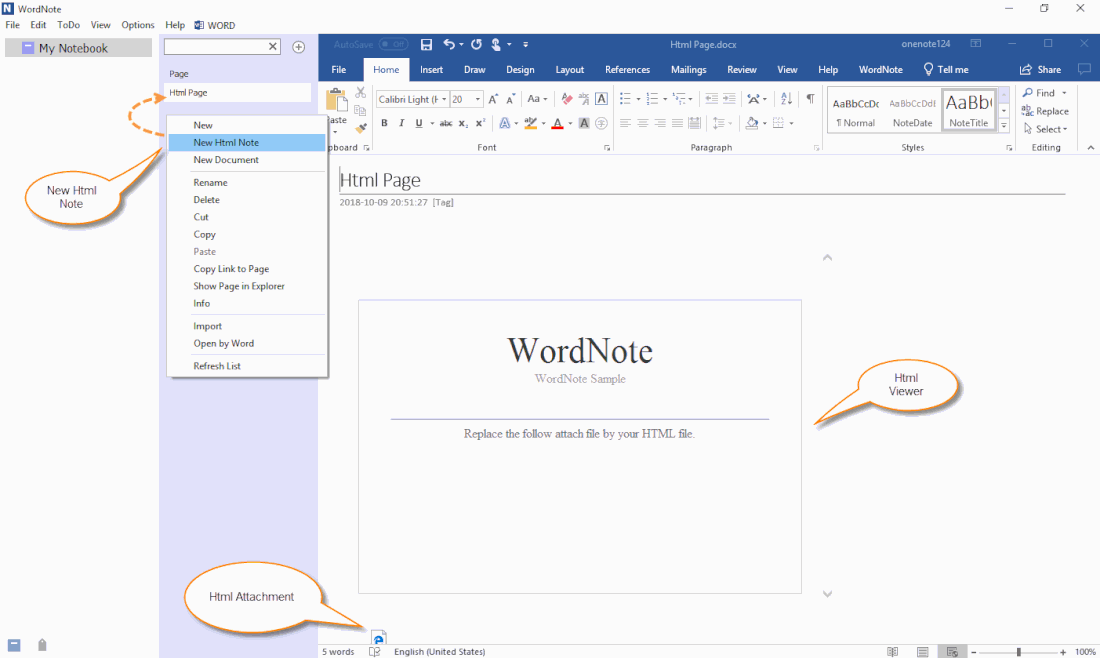The image size is (1100, 658).
Task: Zoom in with the plus button
Action: point(1063,652)
